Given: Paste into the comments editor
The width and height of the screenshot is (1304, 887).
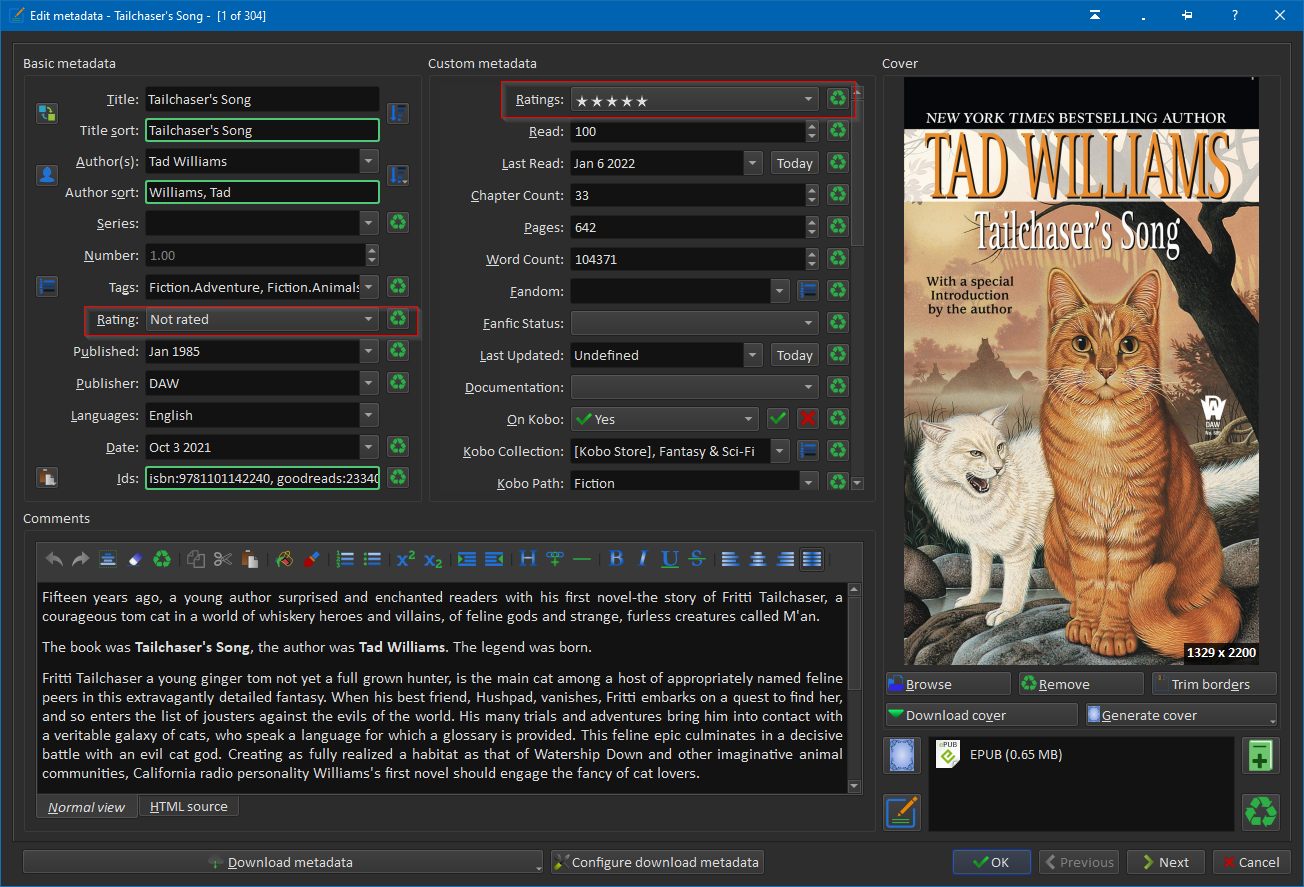Looking at the screenshot, I should click(250, 559).
